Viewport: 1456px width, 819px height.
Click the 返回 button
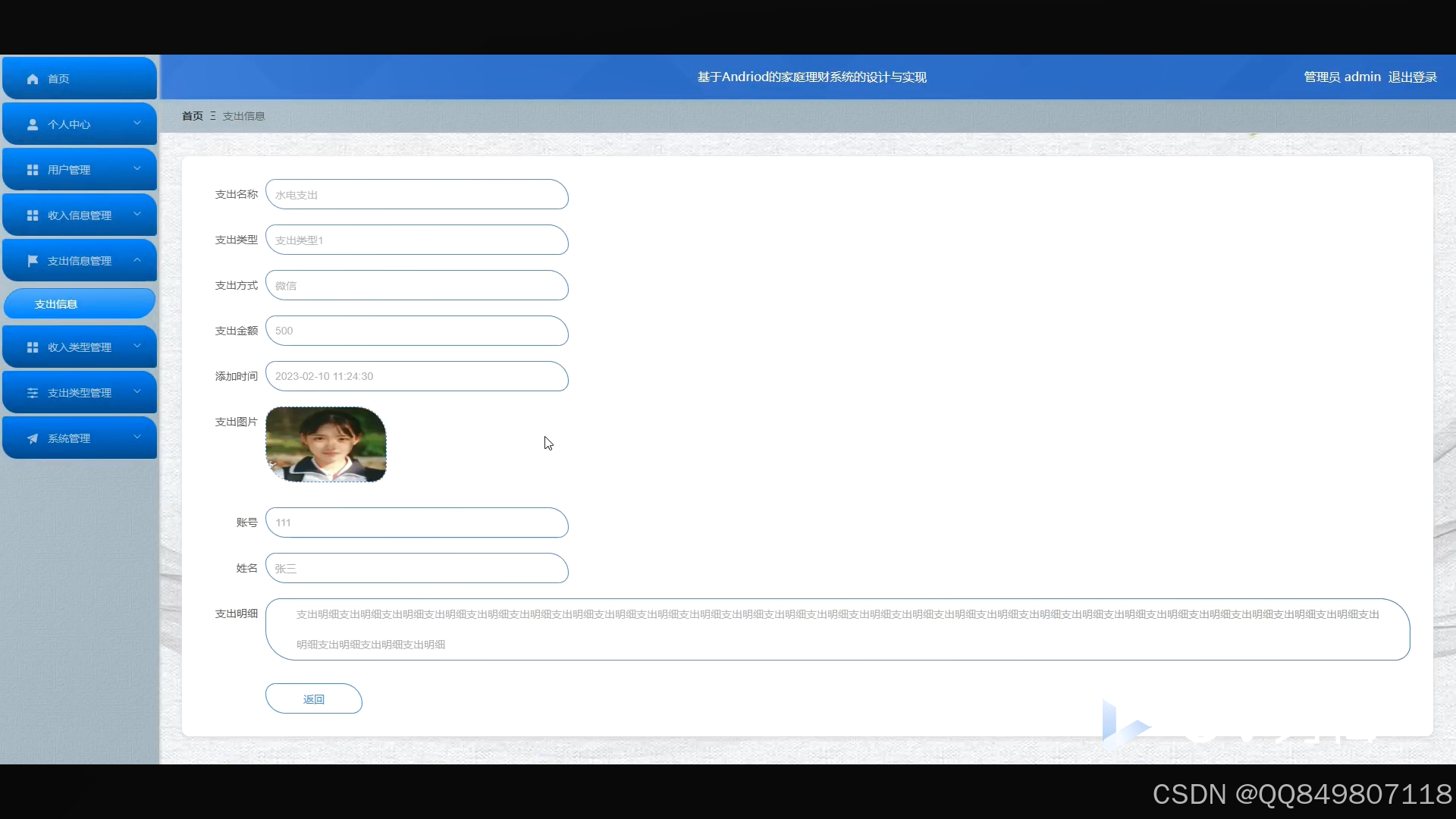click(x=313, y=698)
